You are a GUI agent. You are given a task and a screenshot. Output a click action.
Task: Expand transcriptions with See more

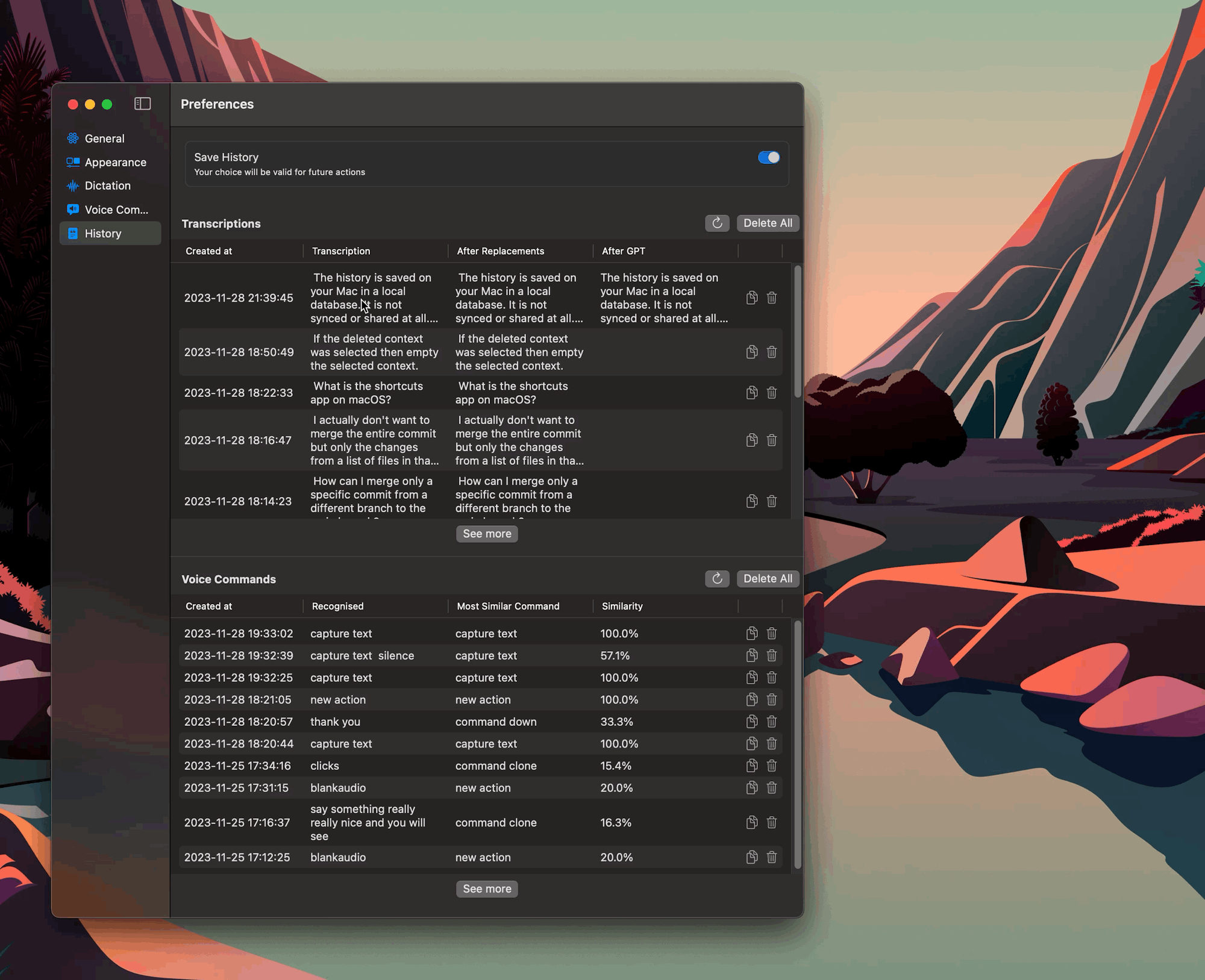click(x=486, y=534)
